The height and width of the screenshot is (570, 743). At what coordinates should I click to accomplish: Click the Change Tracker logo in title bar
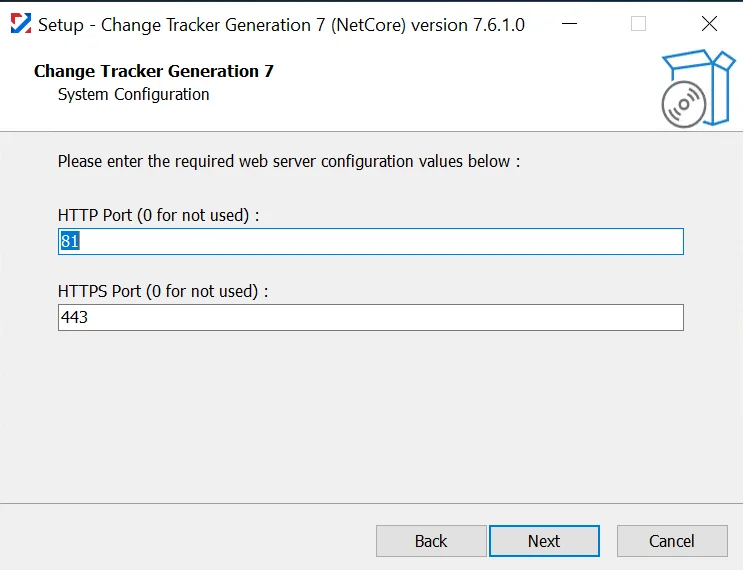pyautogui.click(x=21, y=24)
